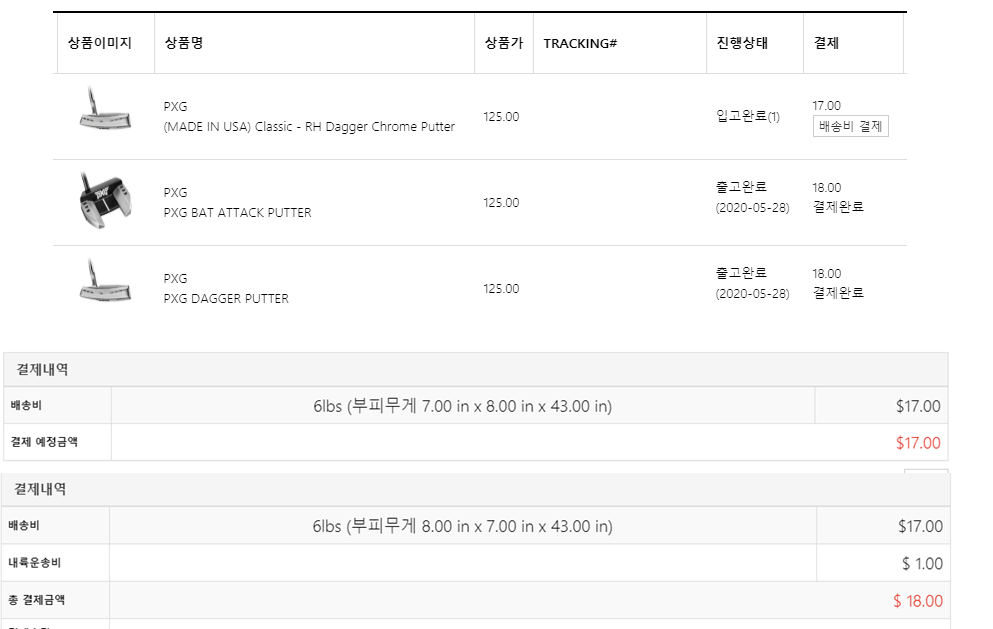Select the 상품가 column header

[x=503, y=43]
